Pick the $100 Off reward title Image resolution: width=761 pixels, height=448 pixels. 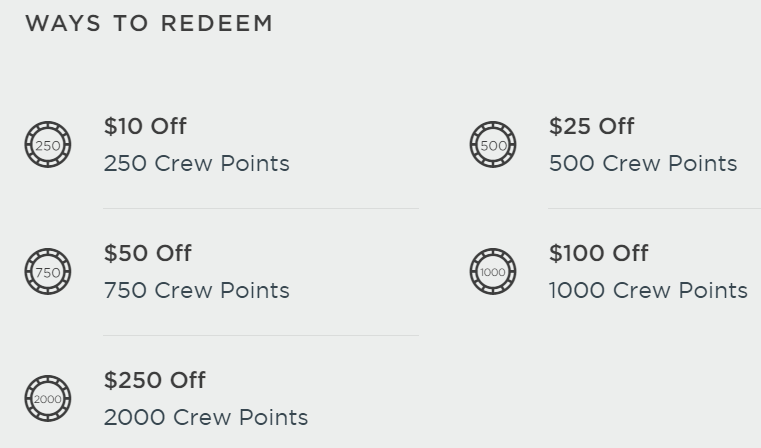pyautogui.click(x=598, y=253)
